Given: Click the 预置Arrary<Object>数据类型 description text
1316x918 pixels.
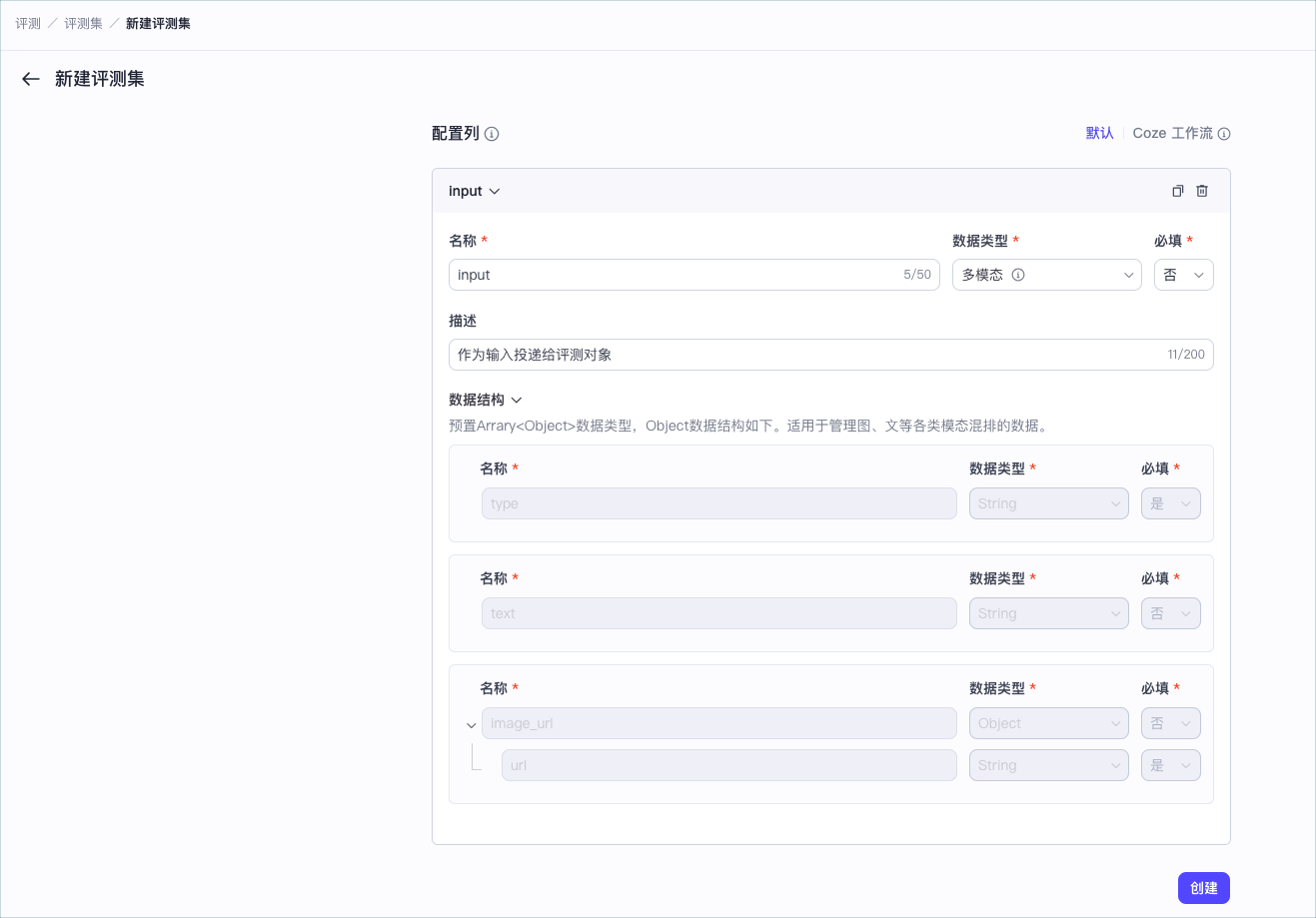Looking at the screenshot, I should pyautogui.click(x=749, y=426).
